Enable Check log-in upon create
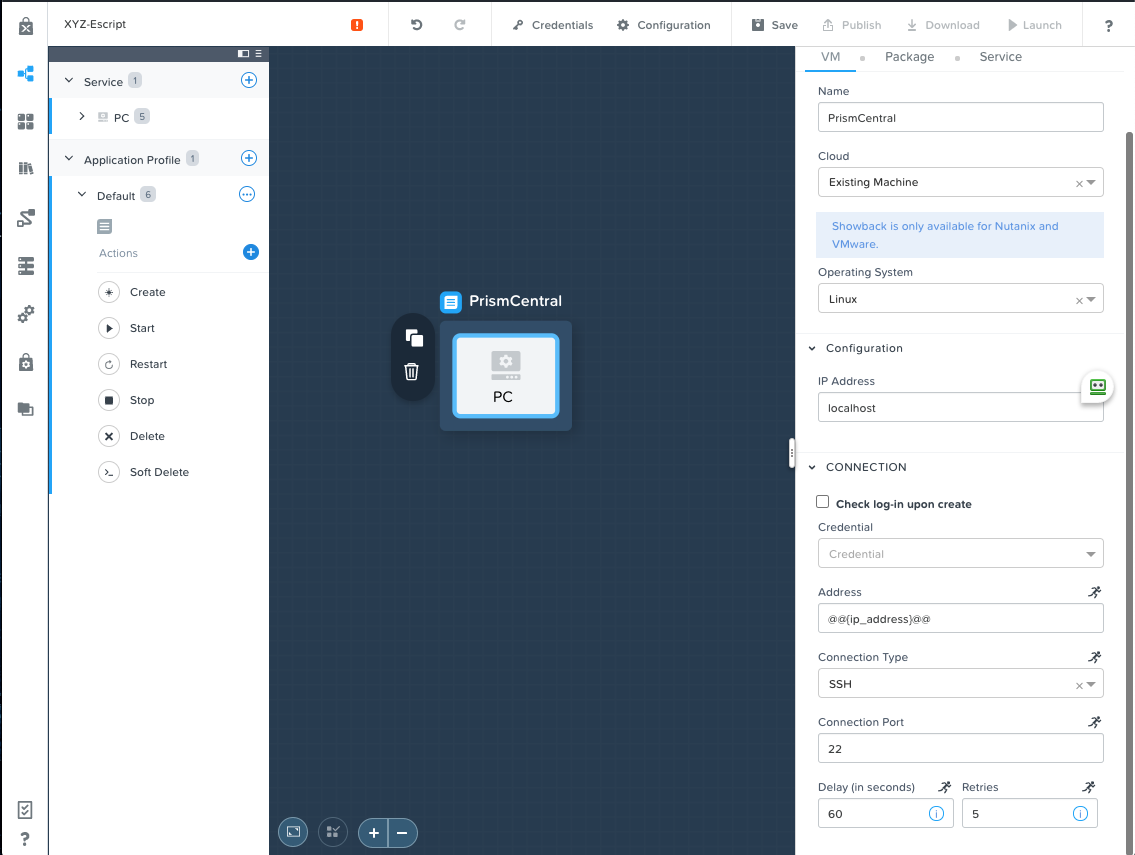The height and width of the screenshot is (855, 1135). coord(822,502)
